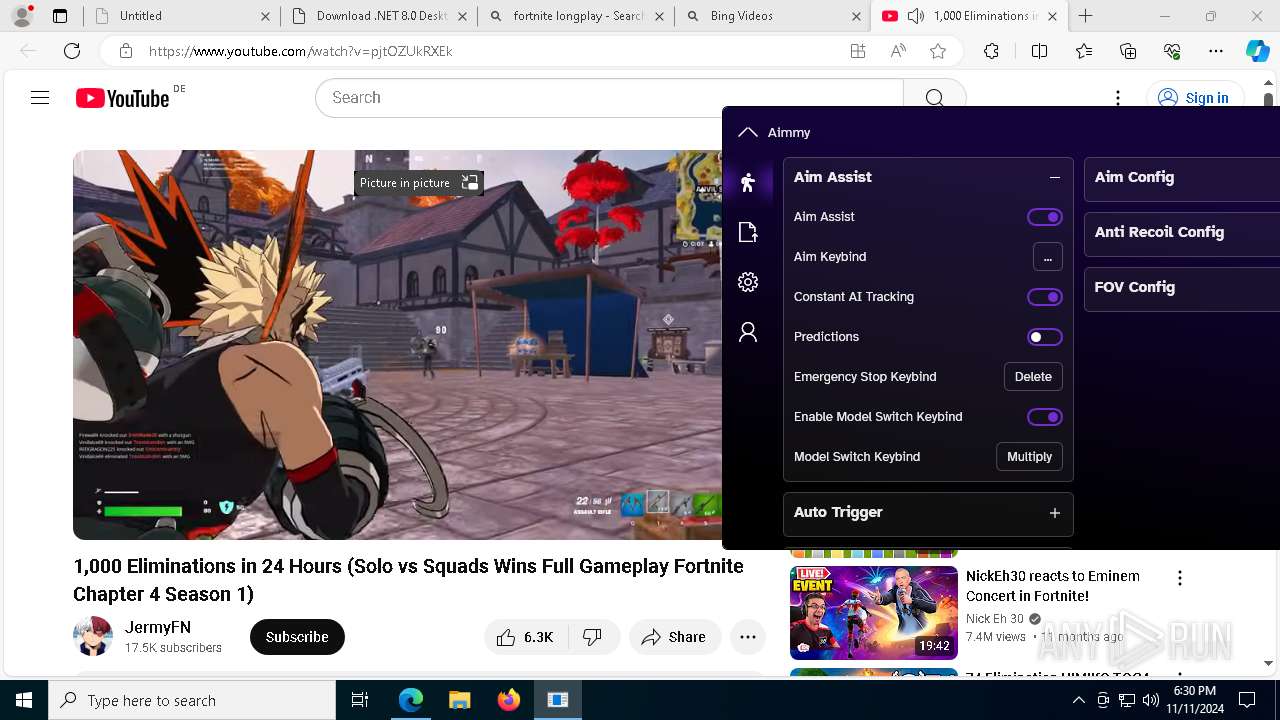1280x720 pixels.
Task: Open Edge collections icon
Action: [x=1128, y=51]
